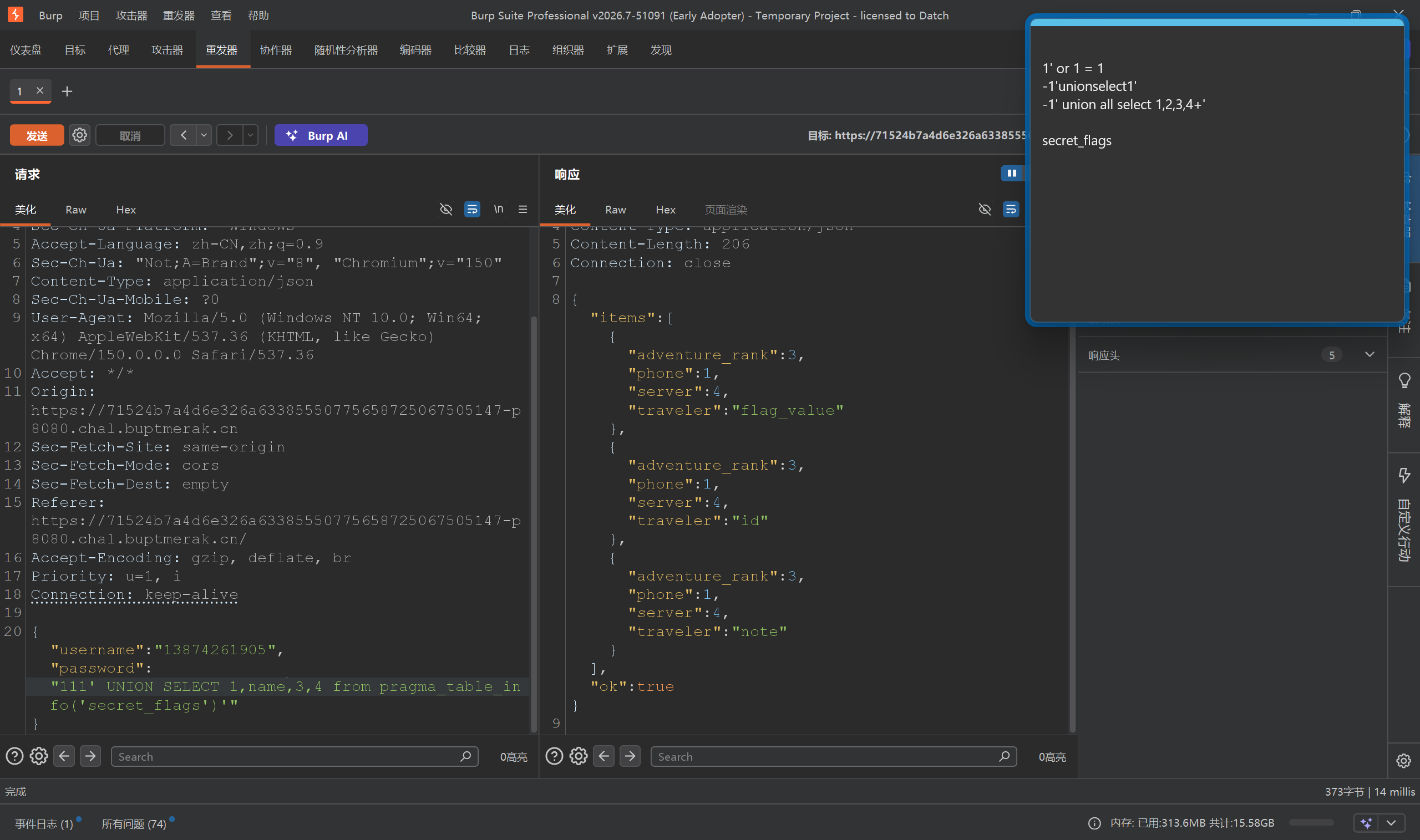Image resolution: width=1420 pixels, height=840 pixels.
Task: Close Repeater tab 1
Action: point(39,90)
